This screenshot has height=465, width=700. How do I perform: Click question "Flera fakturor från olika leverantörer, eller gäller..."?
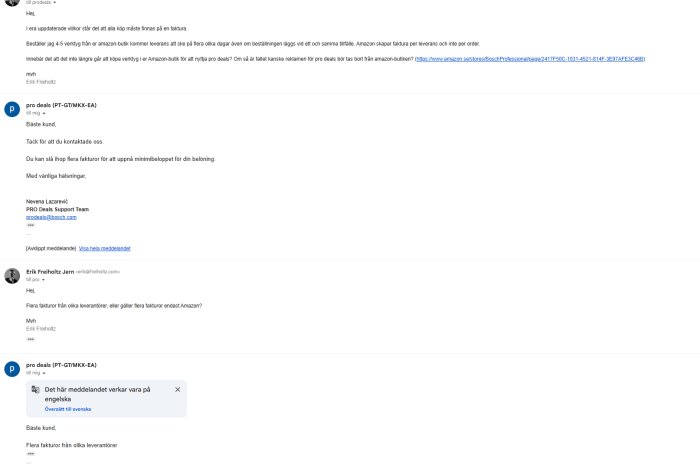point(114,306)
